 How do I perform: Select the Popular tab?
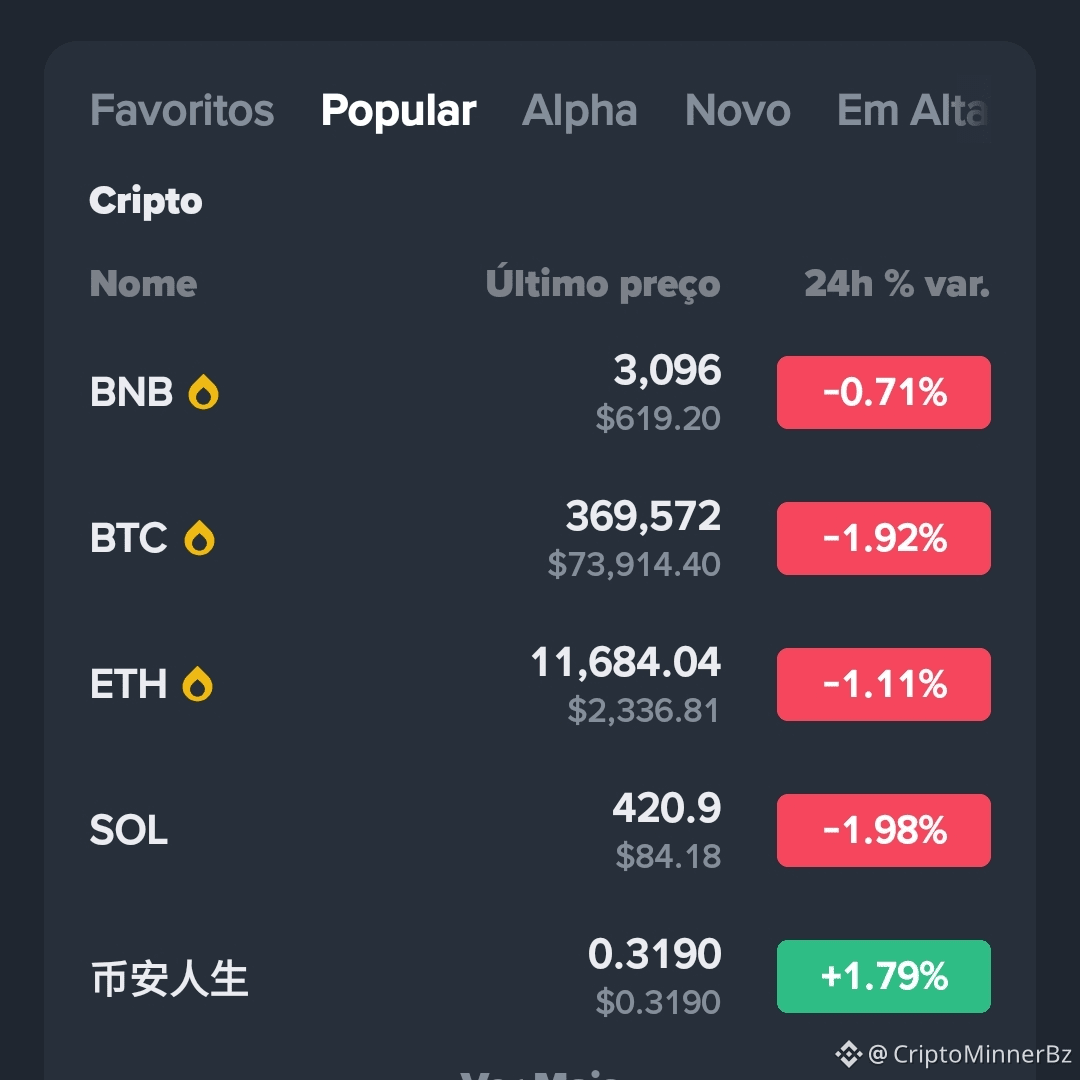[x=398, y=110]
